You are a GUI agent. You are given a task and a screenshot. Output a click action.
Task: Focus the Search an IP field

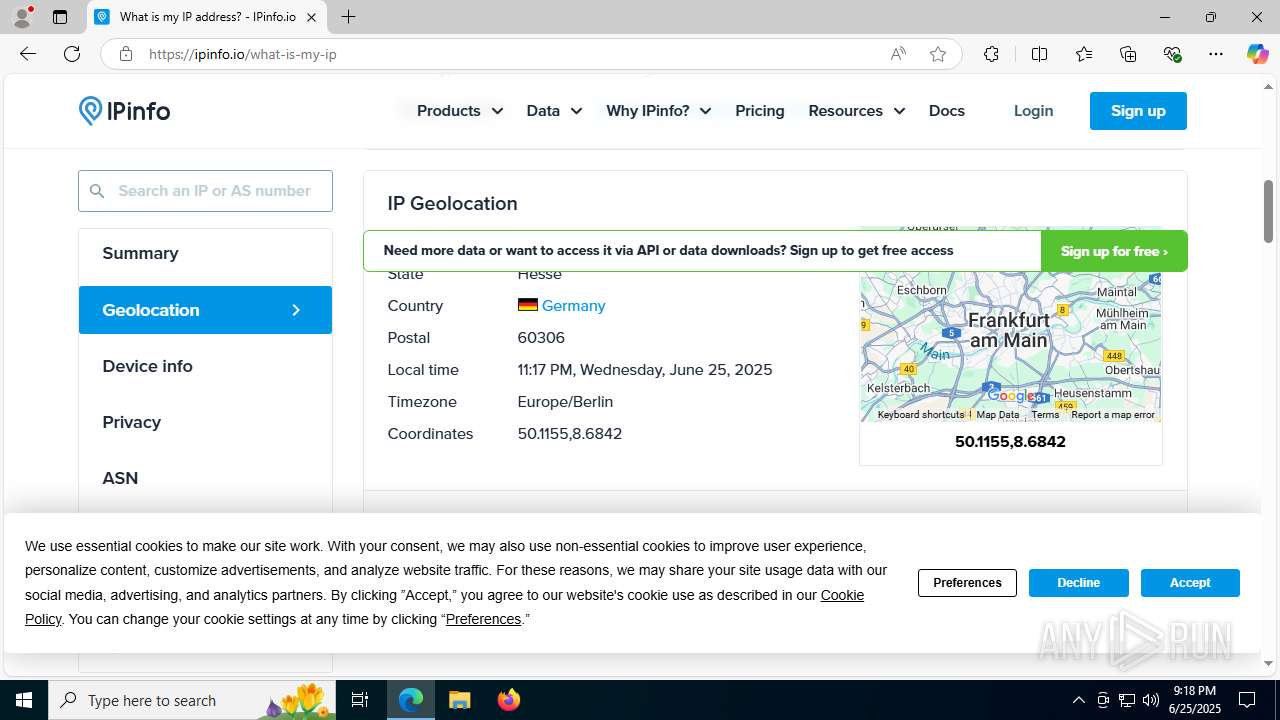click(x=205, y=191)
